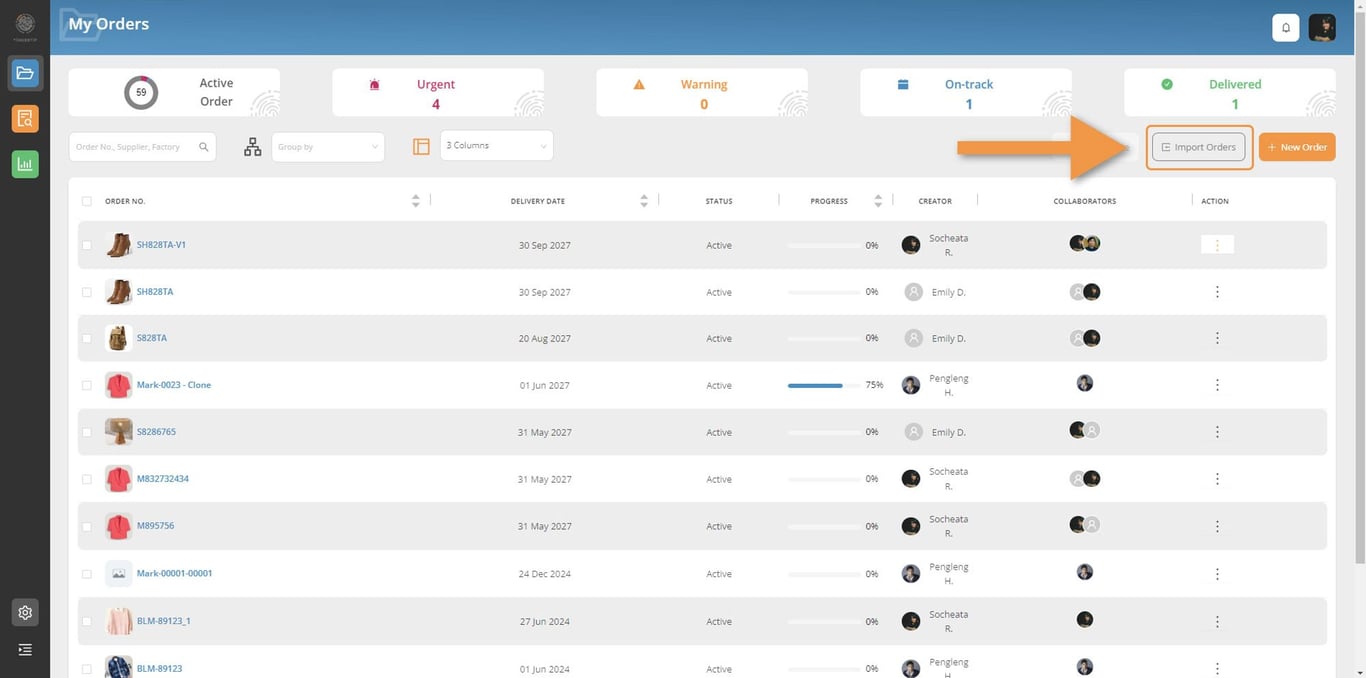Click the Import Orders button
The image size is (1366, 678).
pyautogui.click(x=1199, y=147)
